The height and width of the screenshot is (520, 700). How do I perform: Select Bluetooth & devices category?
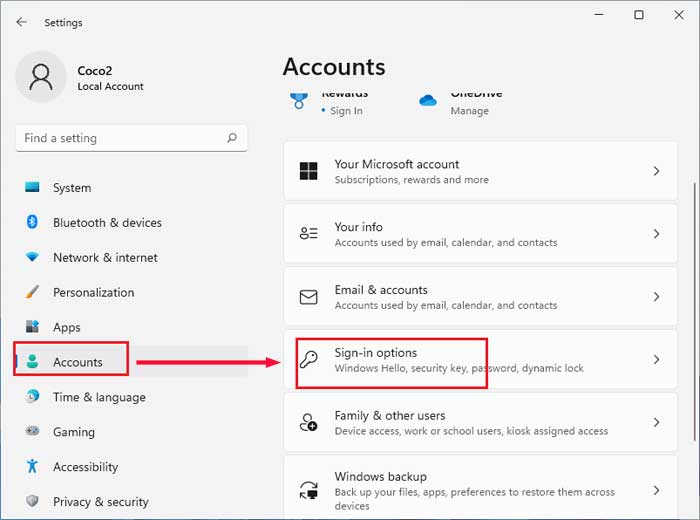pos(132,222)
